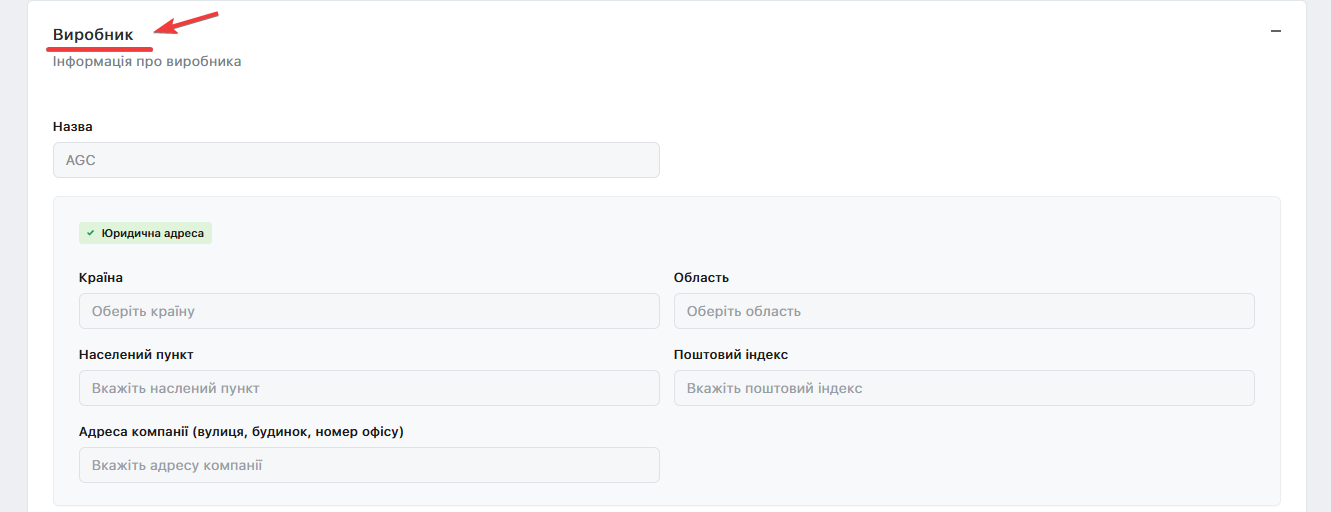The image size is (1331, 512).
Task: Click the Назва field label
Action: pyautogui.click(x=73, y=127)
